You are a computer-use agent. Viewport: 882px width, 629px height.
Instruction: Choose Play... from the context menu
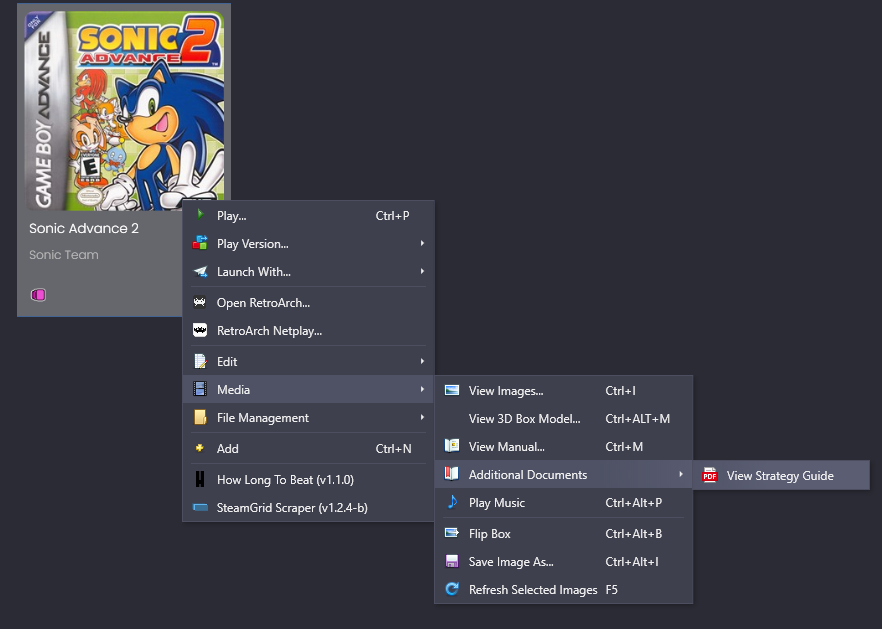point(308,215)
